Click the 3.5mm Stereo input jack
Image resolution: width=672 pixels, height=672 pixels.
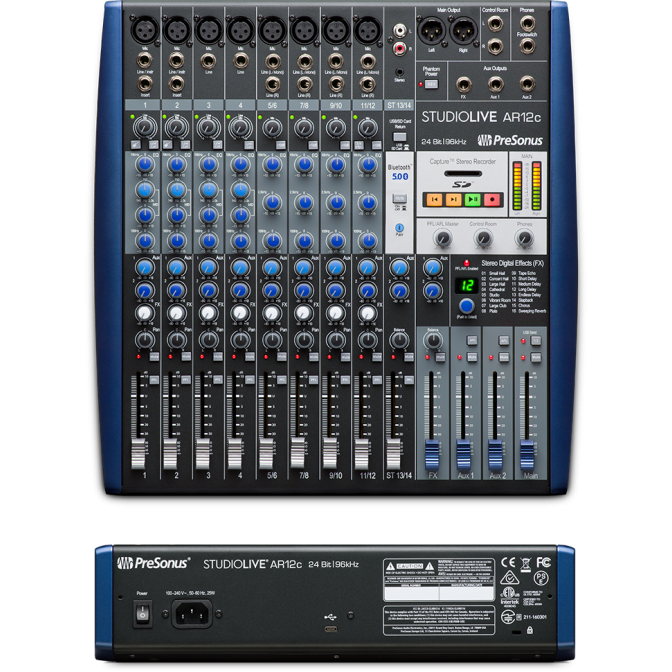pyautogui.click(x=399, y=72)
